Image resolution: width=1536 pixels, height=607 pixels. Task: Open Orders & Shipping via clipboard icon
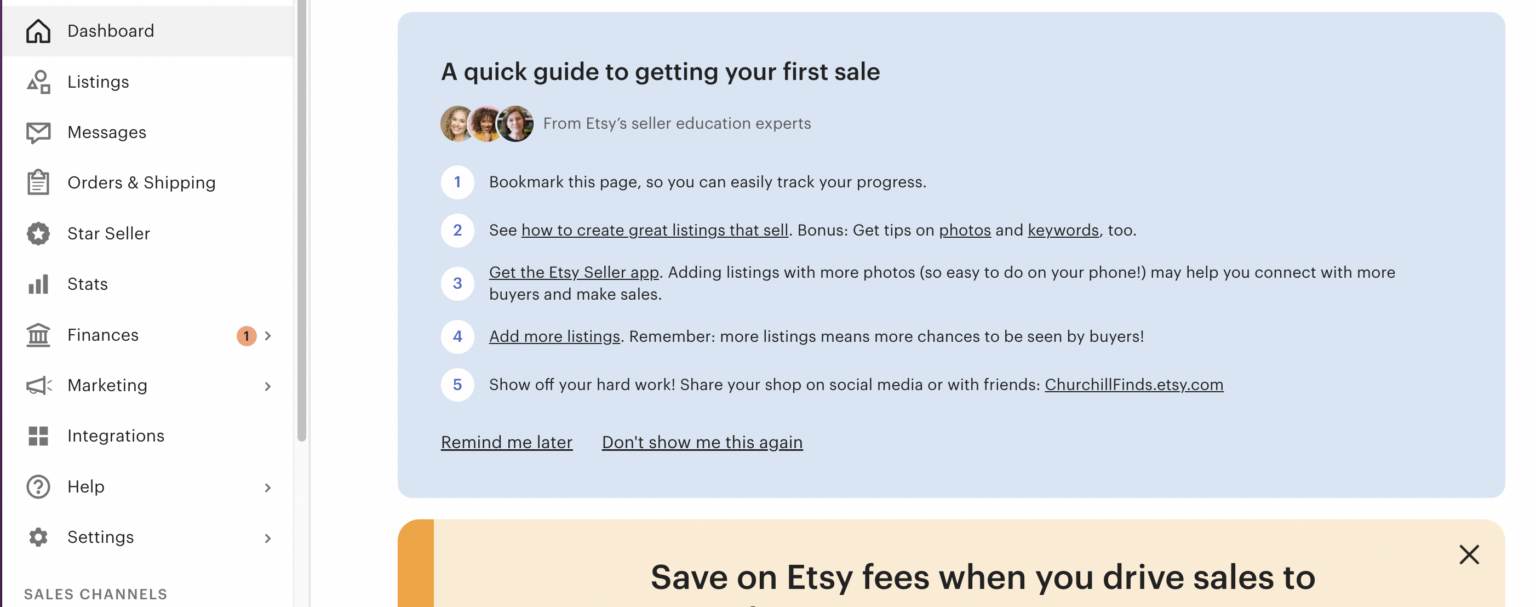pos(38,182)
